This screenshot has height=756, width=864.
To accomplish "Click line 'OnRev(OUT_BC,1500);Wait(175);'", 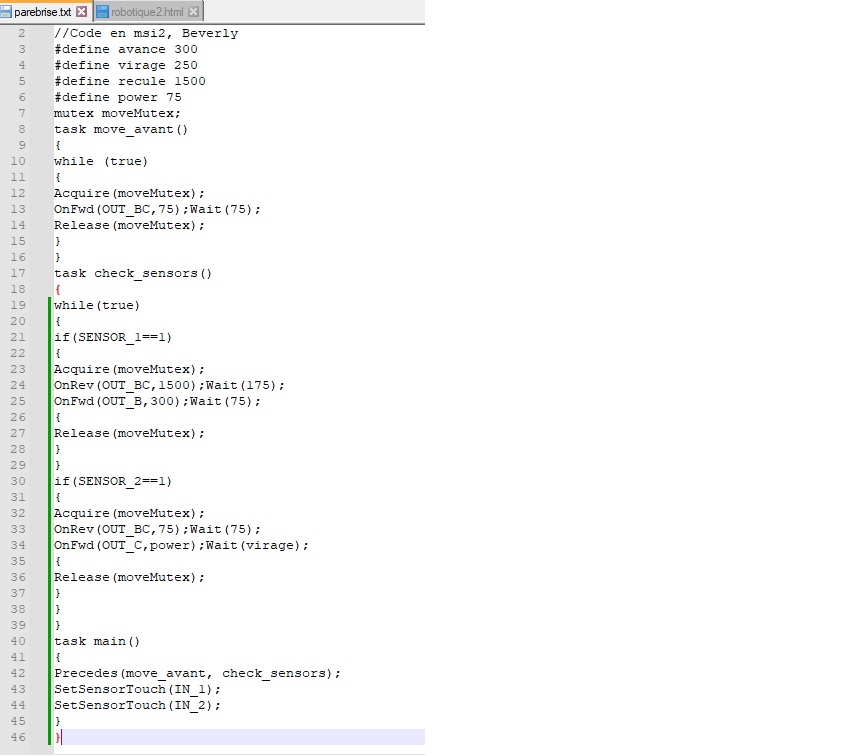I will (169, 385).
